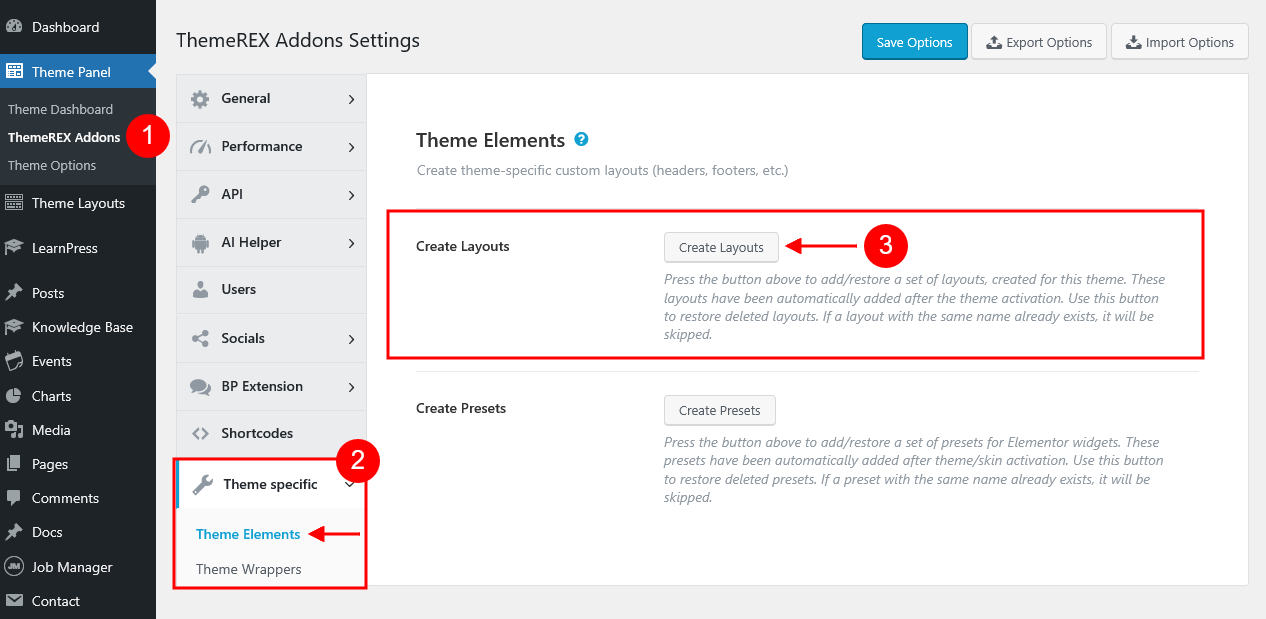The image size is (1266, 619).
Task: Open the help icon beside Theme Elements
Action: point(581,140)
